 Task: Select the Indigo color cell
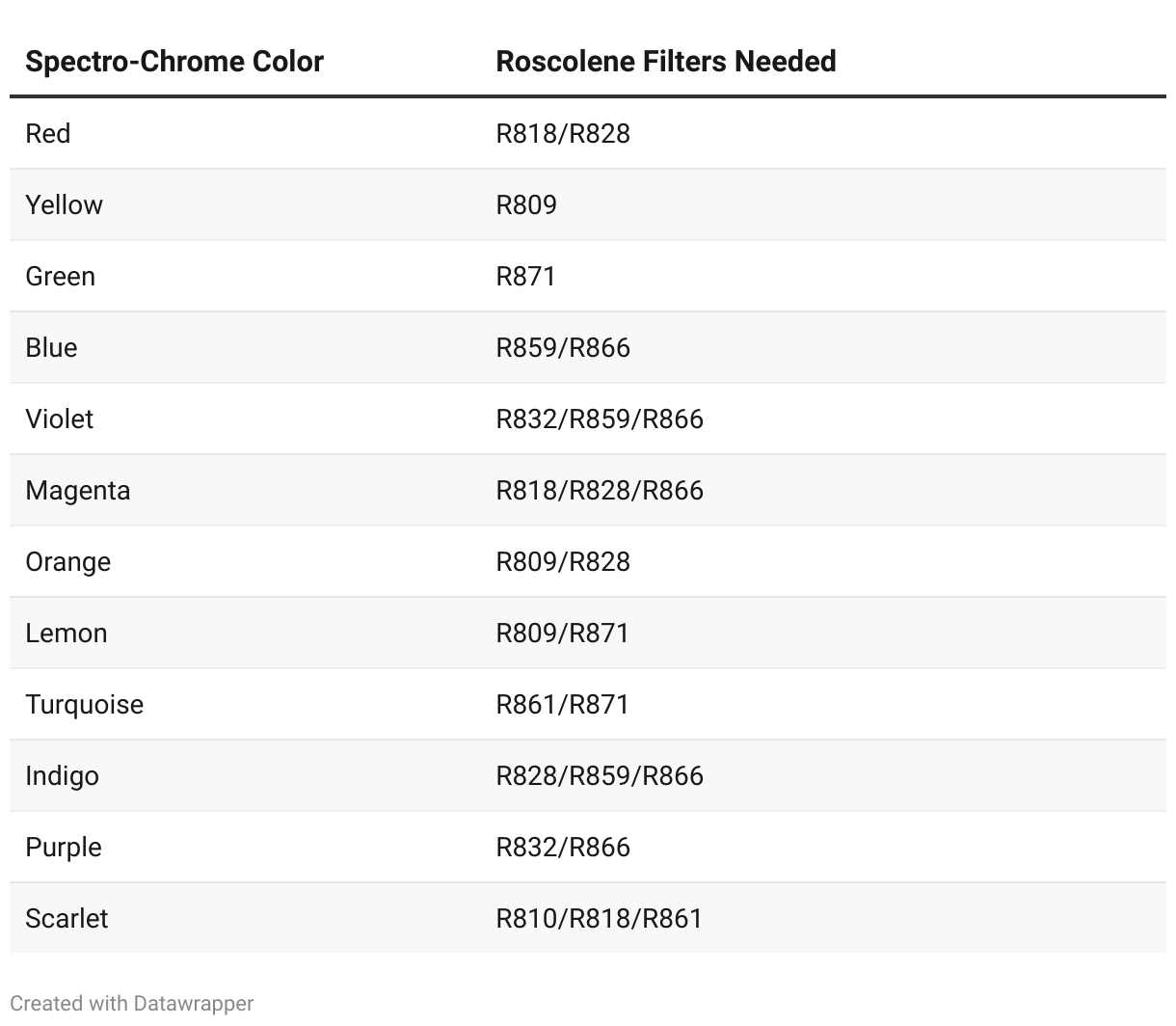coord(62,775)
